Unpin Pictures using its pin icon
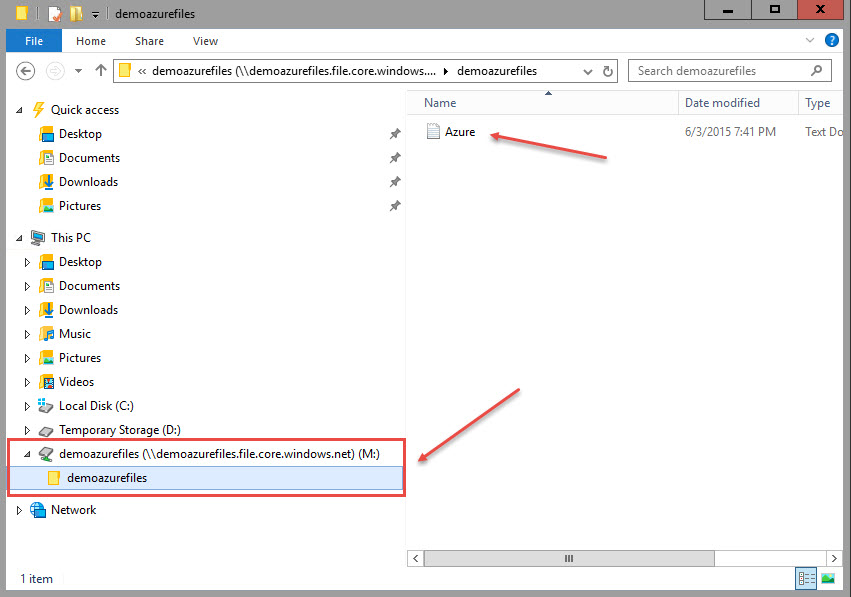This screenshot has width=851, height=597. (395, 206)
